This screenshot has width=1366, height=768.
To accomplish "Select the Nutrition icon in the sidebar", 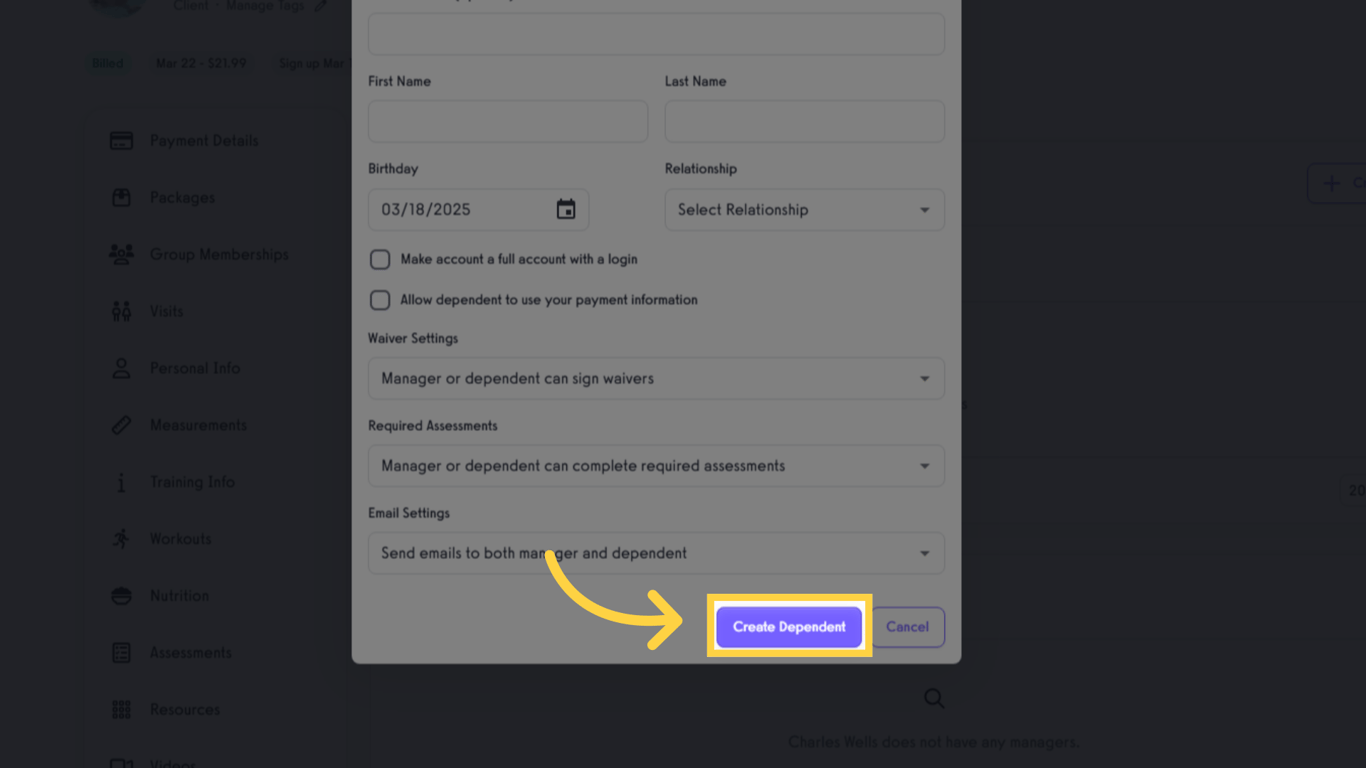I will tap(120, 595).
